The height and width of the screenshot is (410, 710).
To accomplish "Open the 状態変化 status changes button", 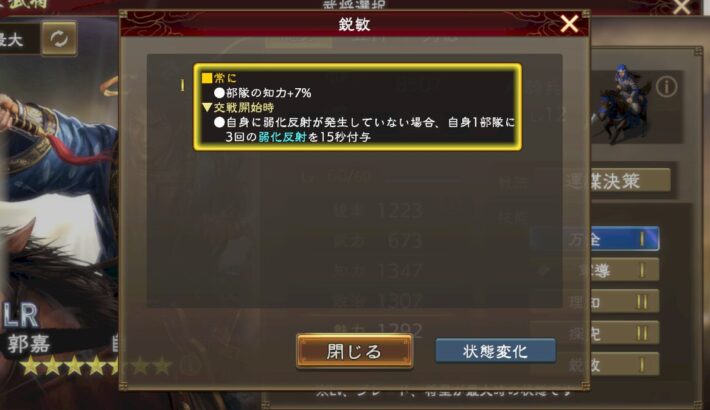I will click(x=495, y=351).
